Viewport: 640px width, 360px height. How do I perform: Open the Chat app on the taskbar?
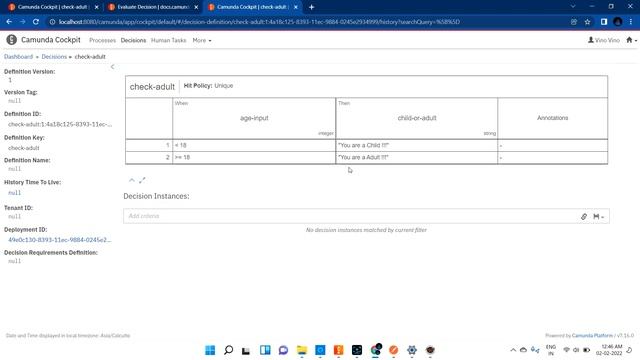click(x=283, y=350)
